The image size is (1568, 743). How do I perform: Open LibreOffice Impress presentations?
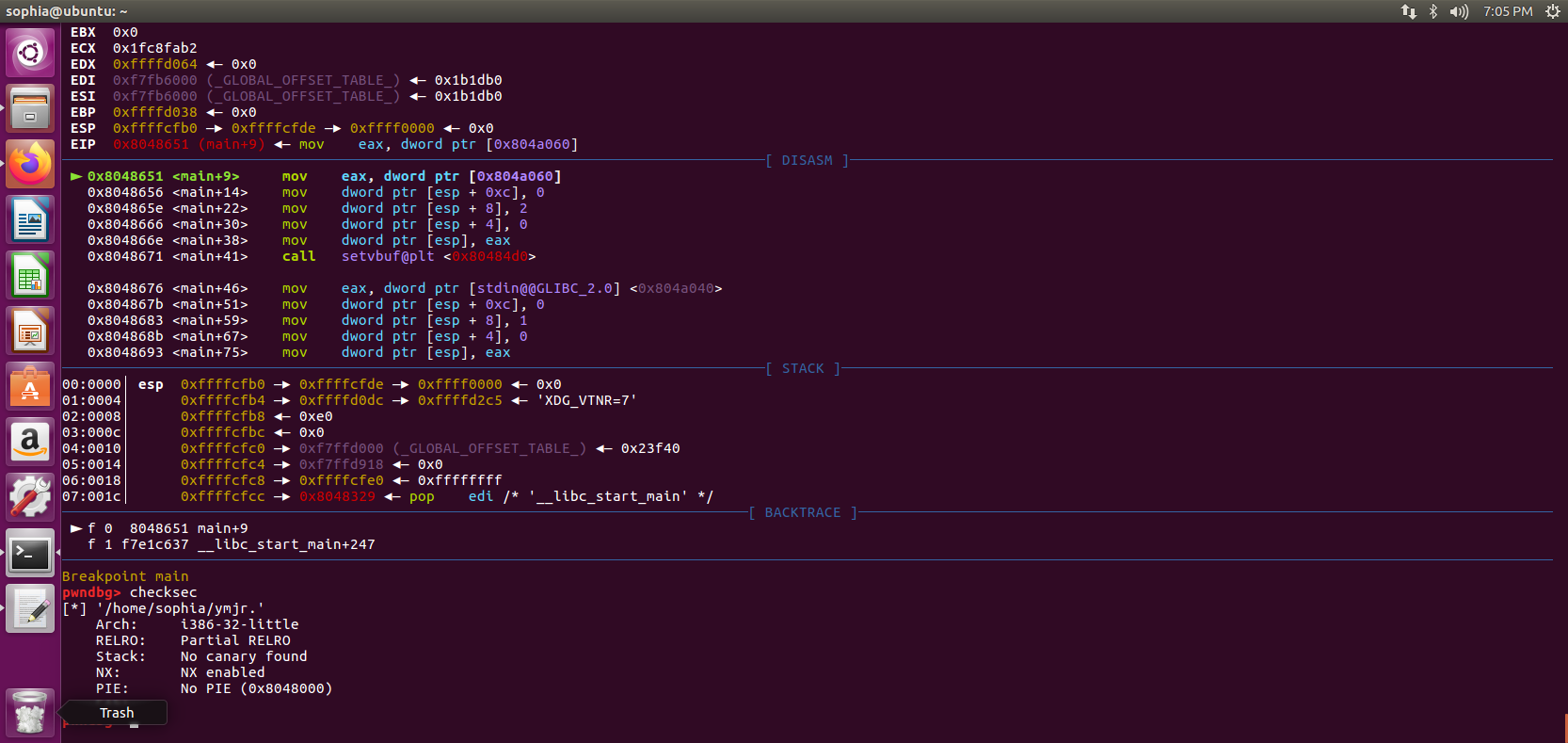point(30,331)
